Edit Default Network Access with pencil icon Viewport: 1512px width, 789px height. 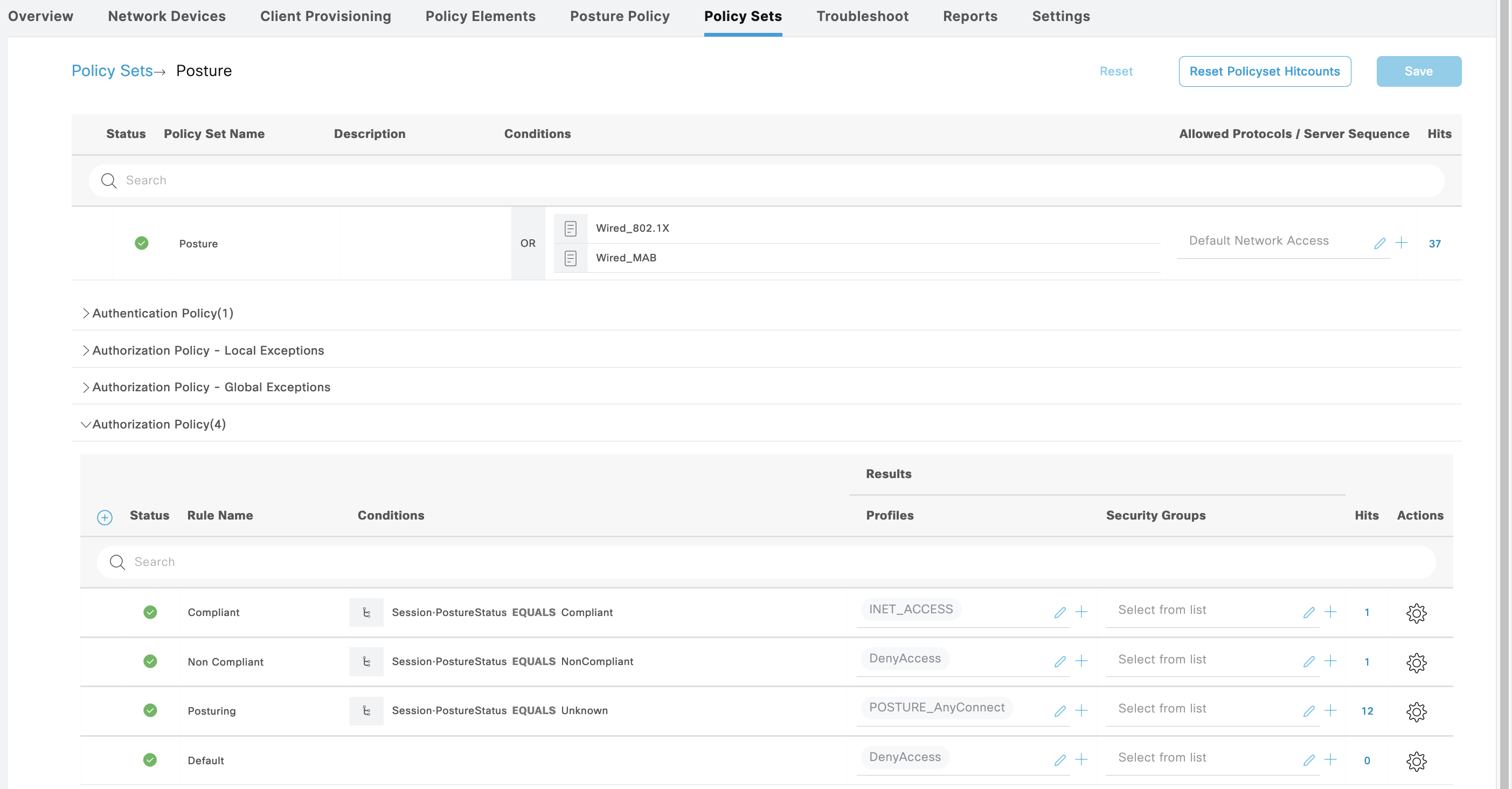click(x=1379, y=243)
